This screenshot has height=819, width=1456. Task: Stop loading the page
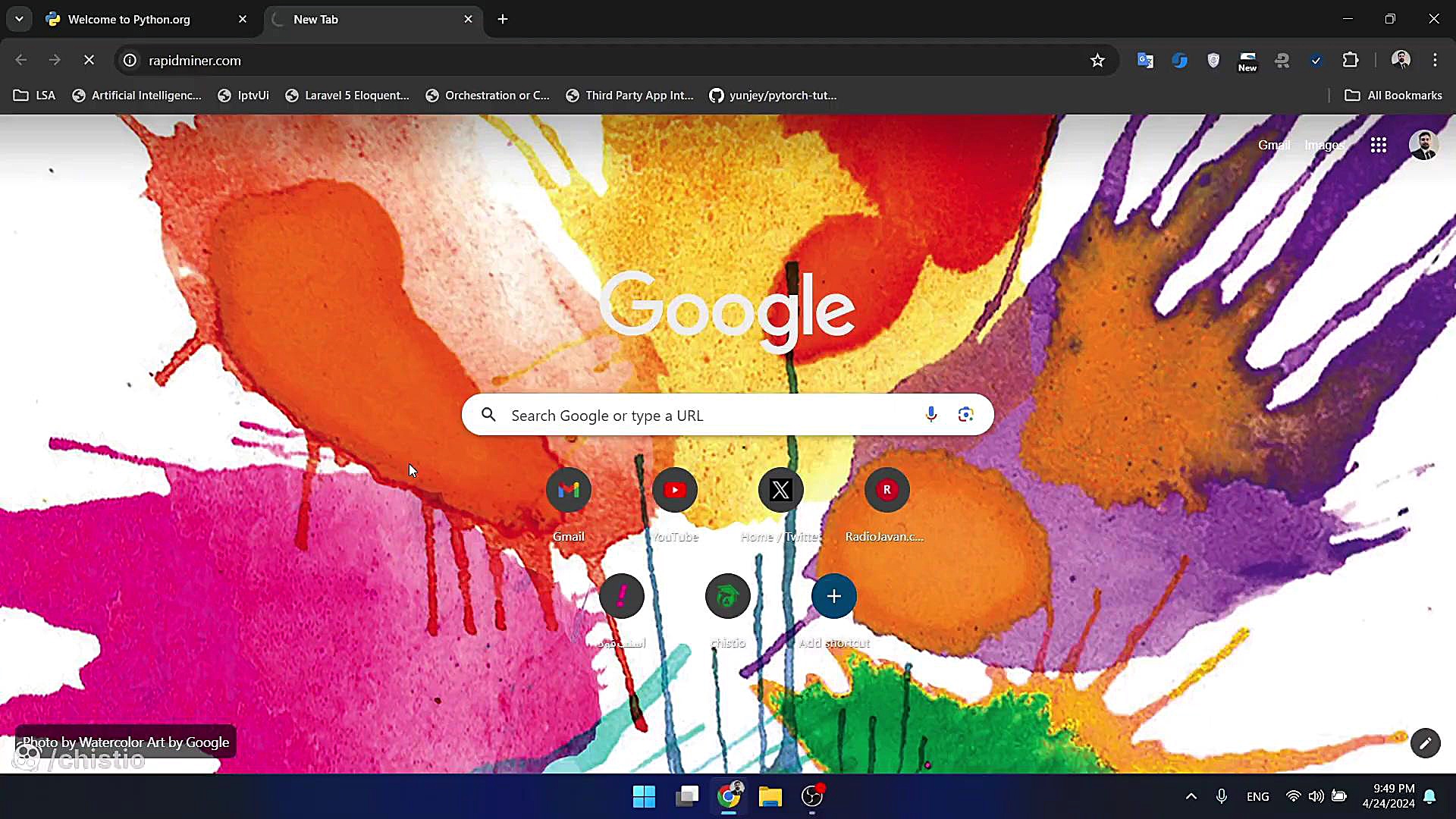coord(89,61)
